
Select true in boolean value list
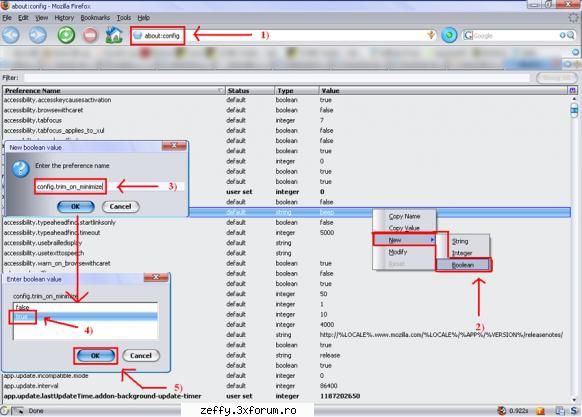pyautogui.click(x=85, y=317)
